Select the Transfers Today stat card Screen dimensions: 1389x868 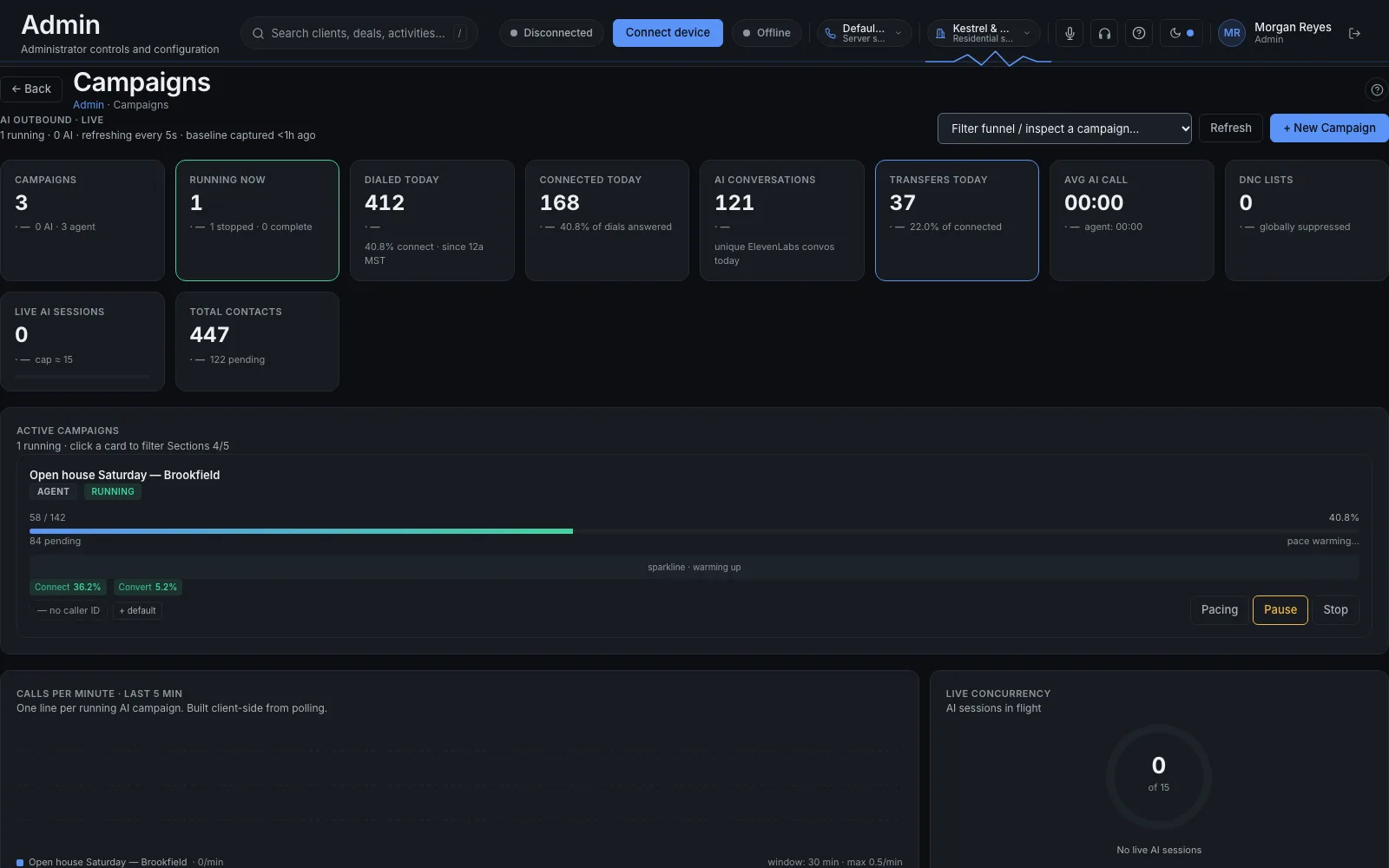pos(957,220)
